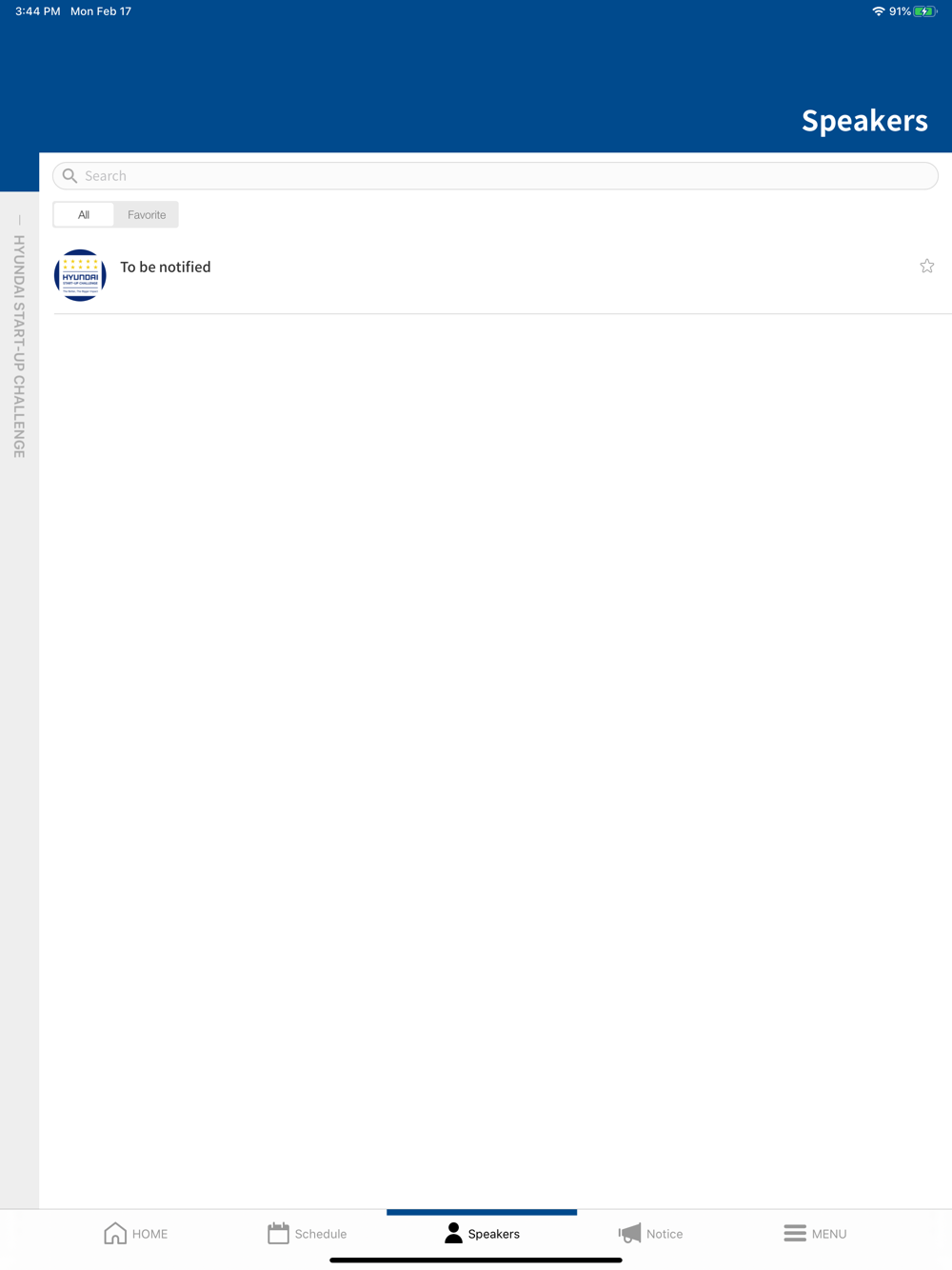Check the battery status icon
952x1270 pixels.
[925, 11]
